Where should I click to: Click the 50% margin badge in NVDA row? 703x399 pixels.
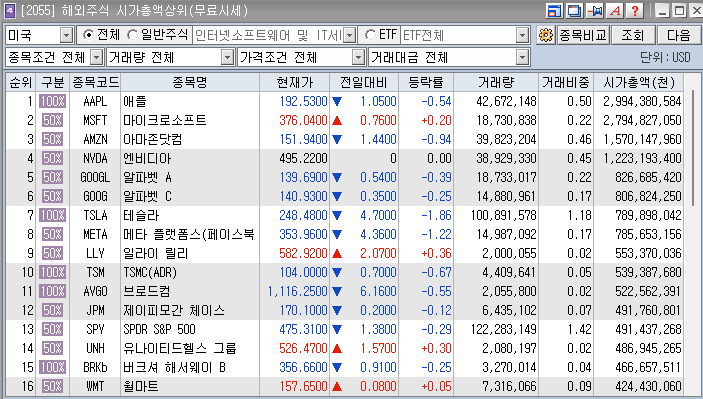click(52, 158)
